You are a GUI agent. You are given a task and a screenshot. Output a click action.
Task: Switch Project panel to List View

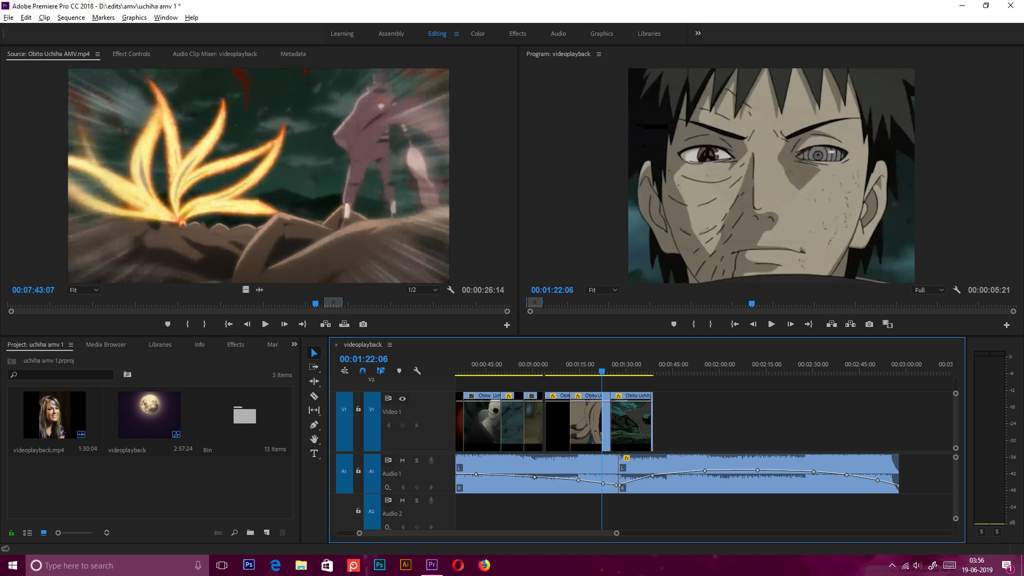pos(27,533)
